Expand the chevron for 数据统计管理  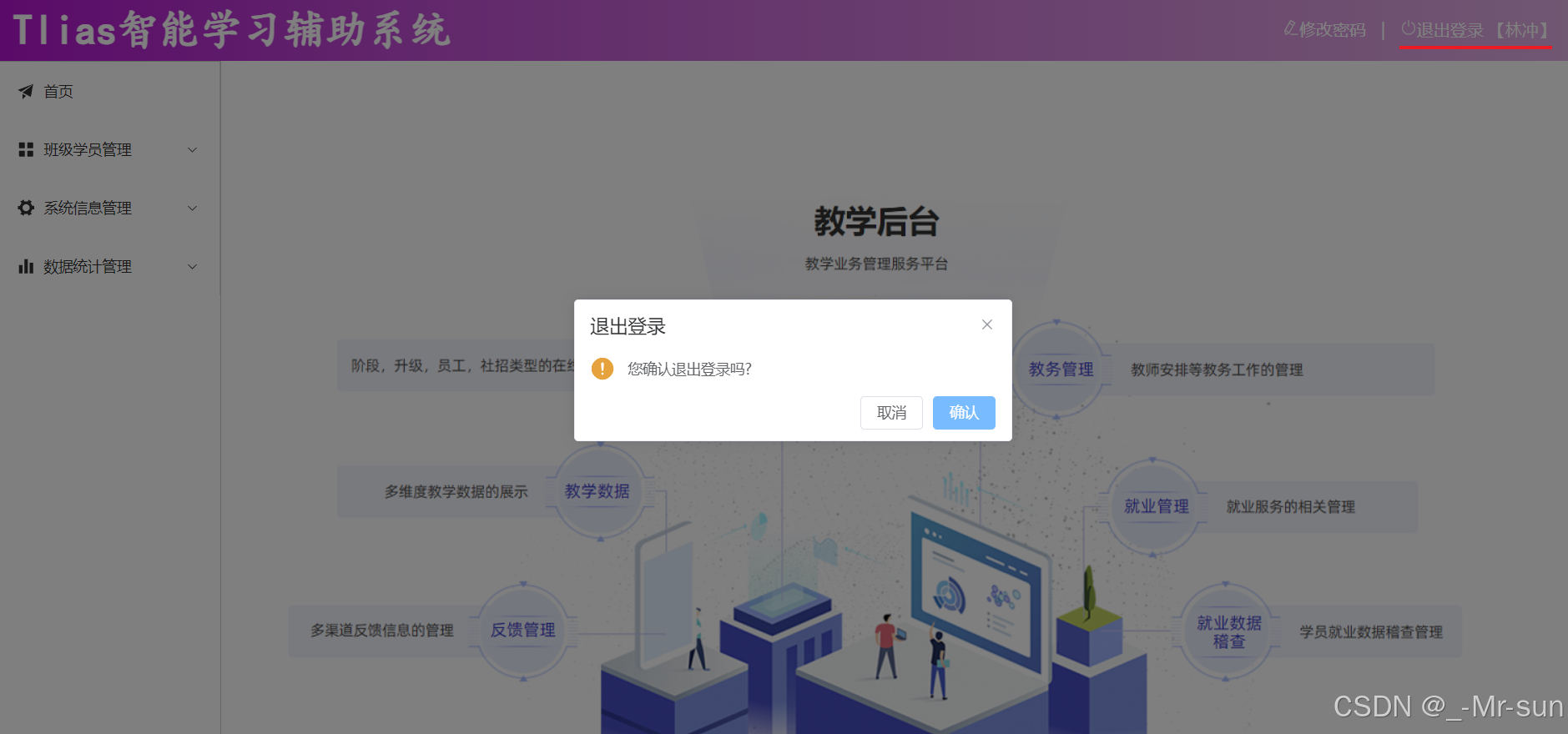(192, 267)
